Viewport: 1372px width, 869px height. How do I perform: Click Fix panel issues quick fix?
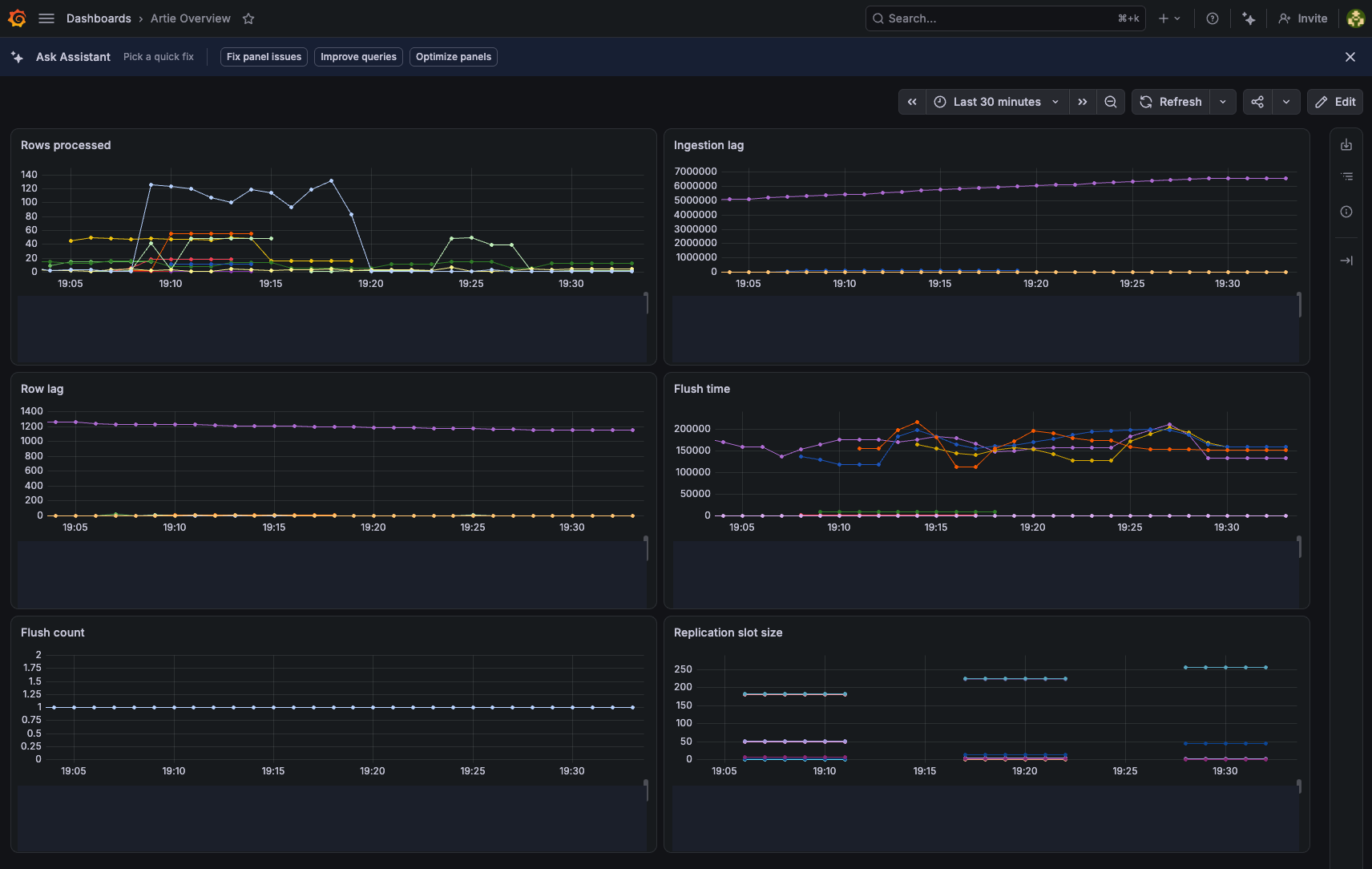(264, 57)
